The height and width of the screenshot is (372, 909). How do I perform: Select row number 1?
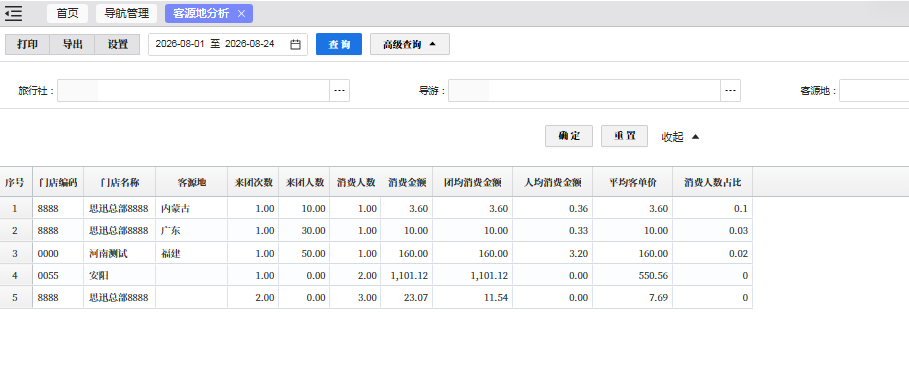16,209
